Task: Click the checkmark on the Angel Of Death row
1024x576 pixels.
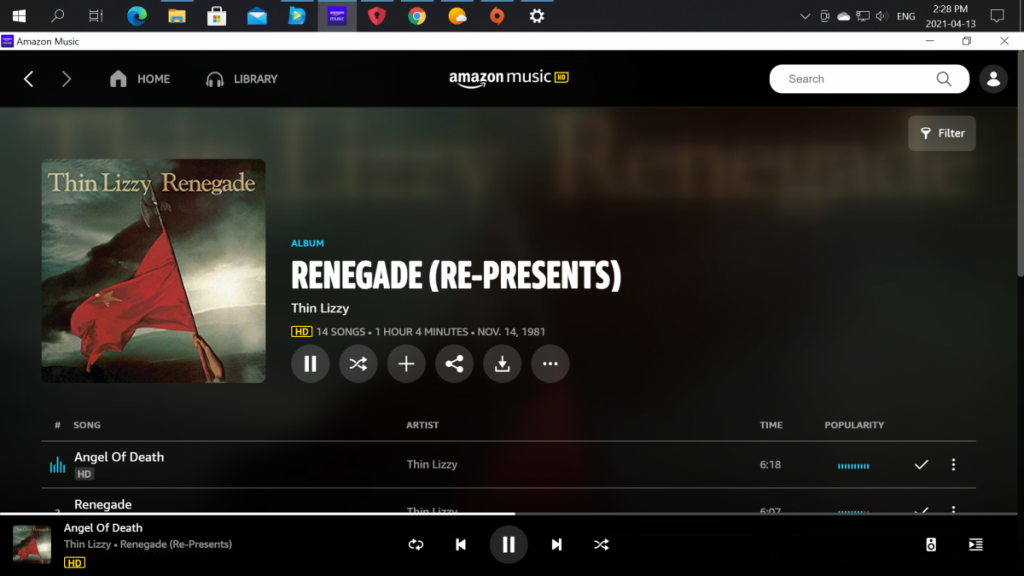Action: coord(921,464)
